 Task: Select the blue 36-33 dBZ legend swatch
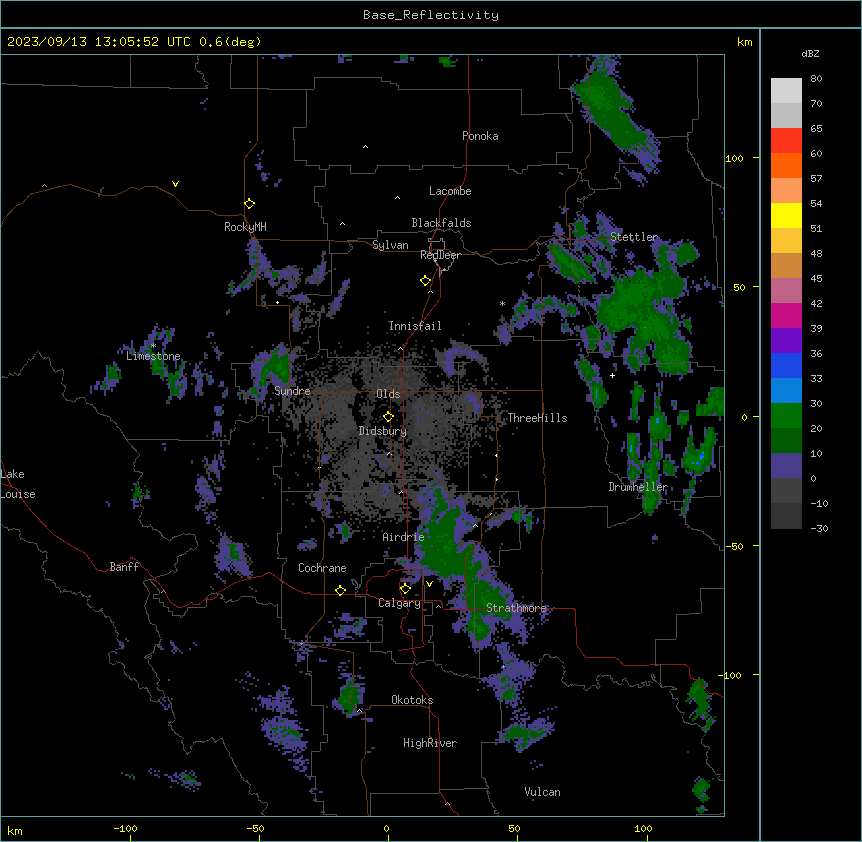point(786,365)
